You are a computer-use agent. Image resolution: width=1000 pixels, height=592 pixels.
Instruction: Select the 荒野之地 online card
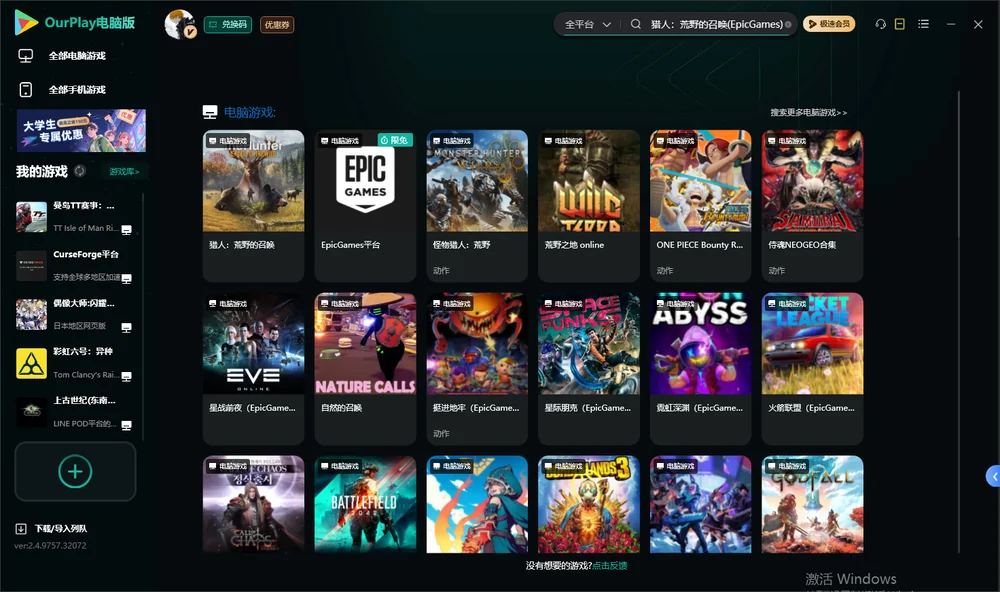589,205
